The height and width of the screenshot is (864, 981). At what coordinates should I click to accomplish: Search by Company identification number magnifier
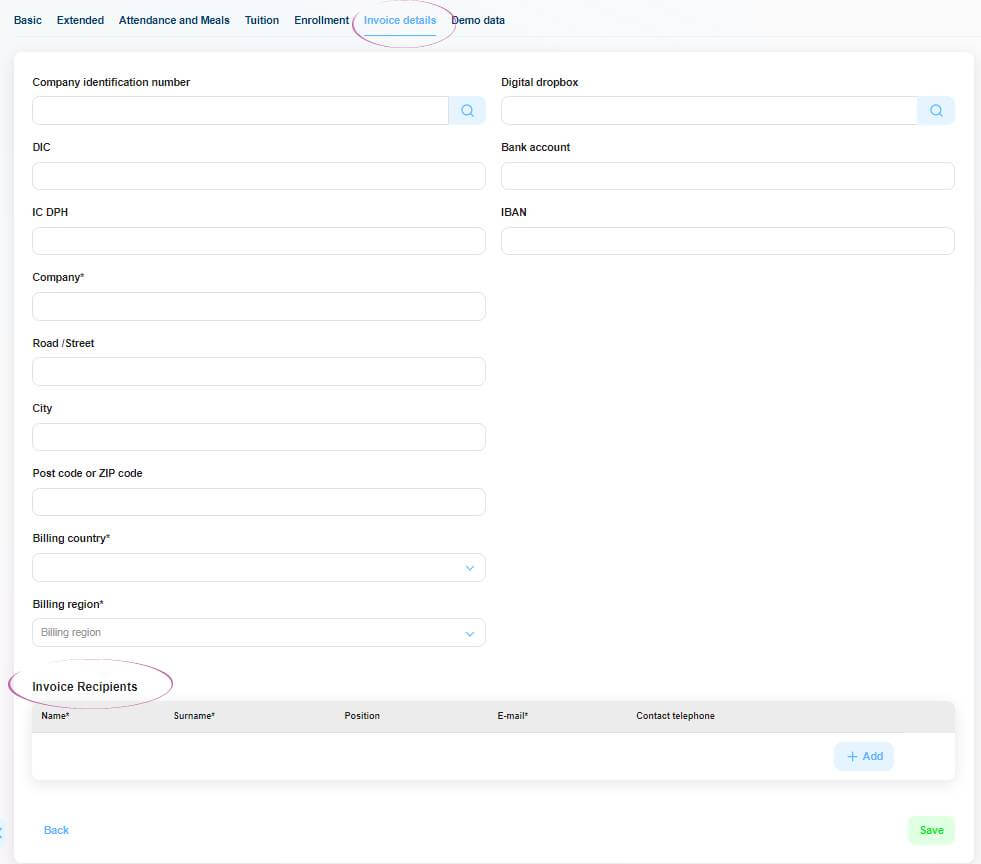[x=467, y=111]
